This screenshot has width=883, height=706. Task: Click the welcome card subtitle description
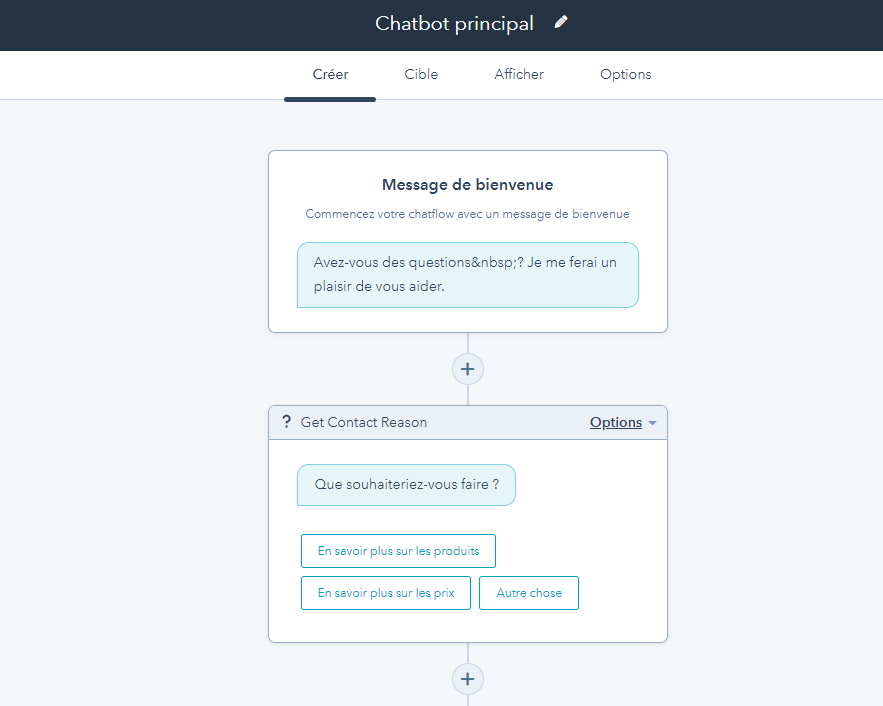[x=467, y=214]
